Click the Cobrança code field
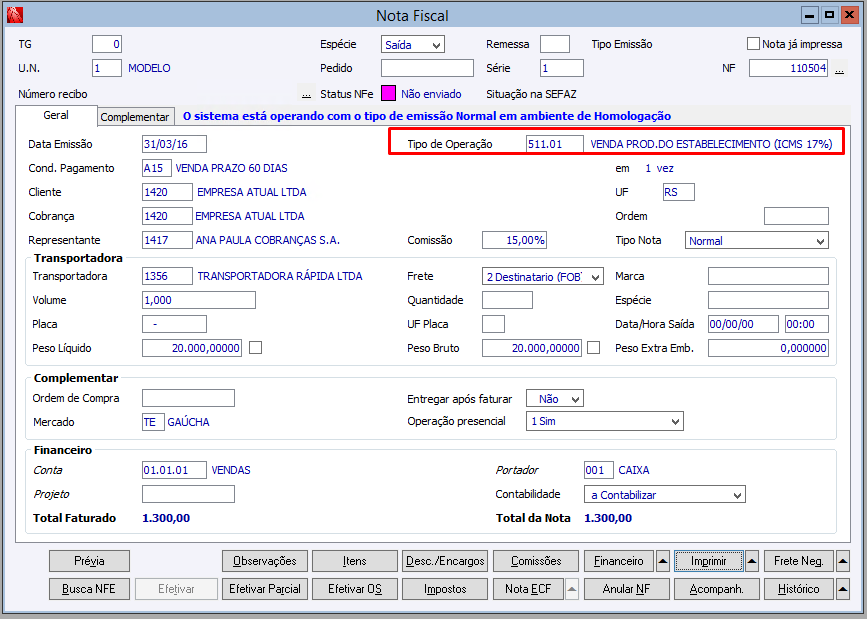 167,216
